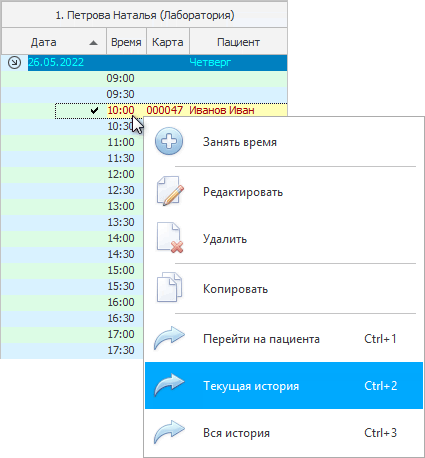Click the Петрова Наталья (Лаборатория) header band
This screenshot has height=458, width=425.
144,15
